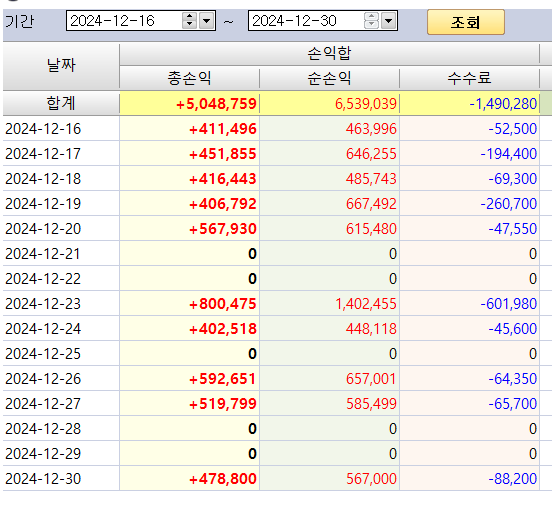Sort by the 순손익 column header
The image size is (552, 510).
point(329,78)
